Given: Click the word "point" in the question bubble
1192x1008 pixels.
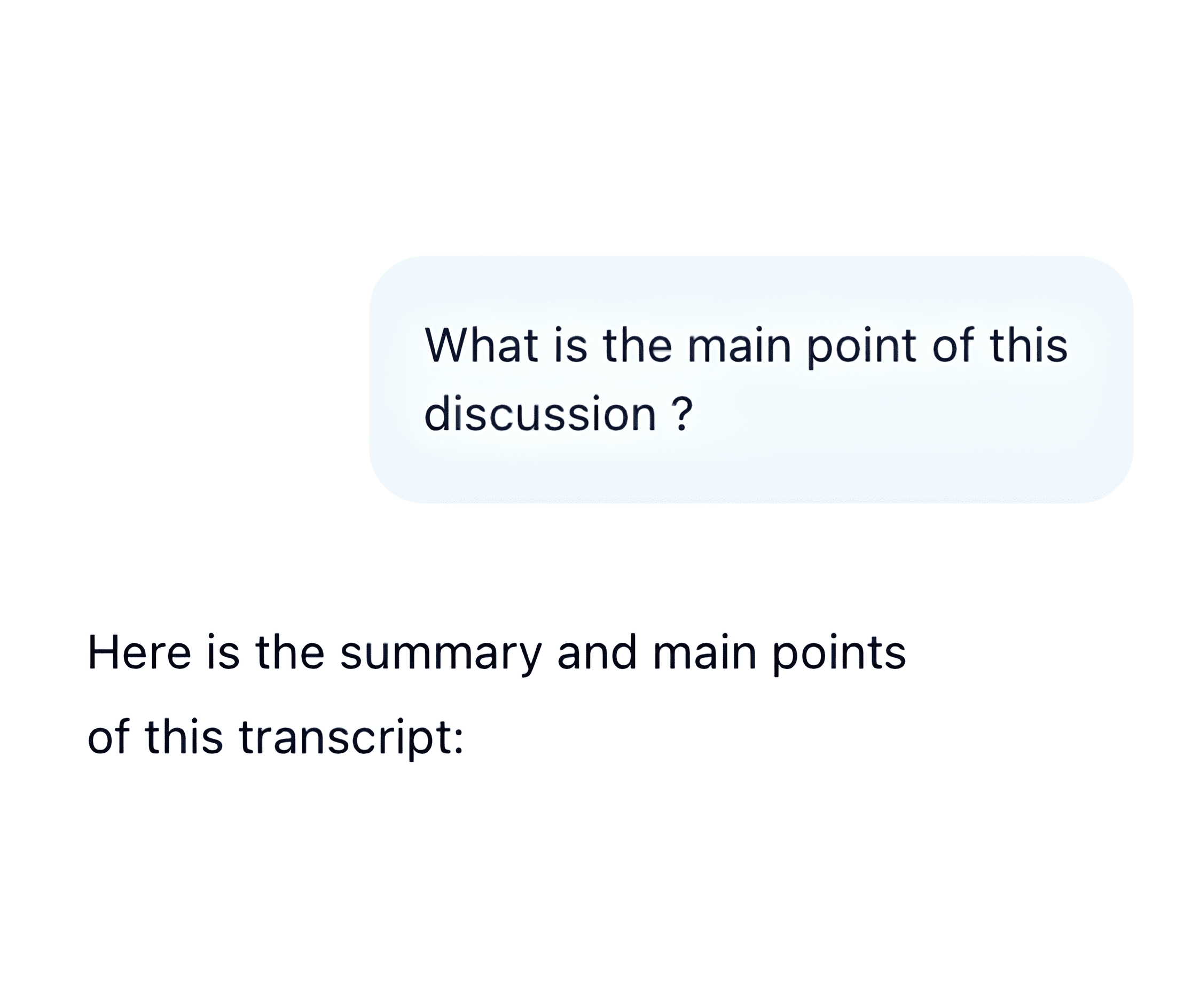Looking at the screenshot, I should tap(861, 346).
